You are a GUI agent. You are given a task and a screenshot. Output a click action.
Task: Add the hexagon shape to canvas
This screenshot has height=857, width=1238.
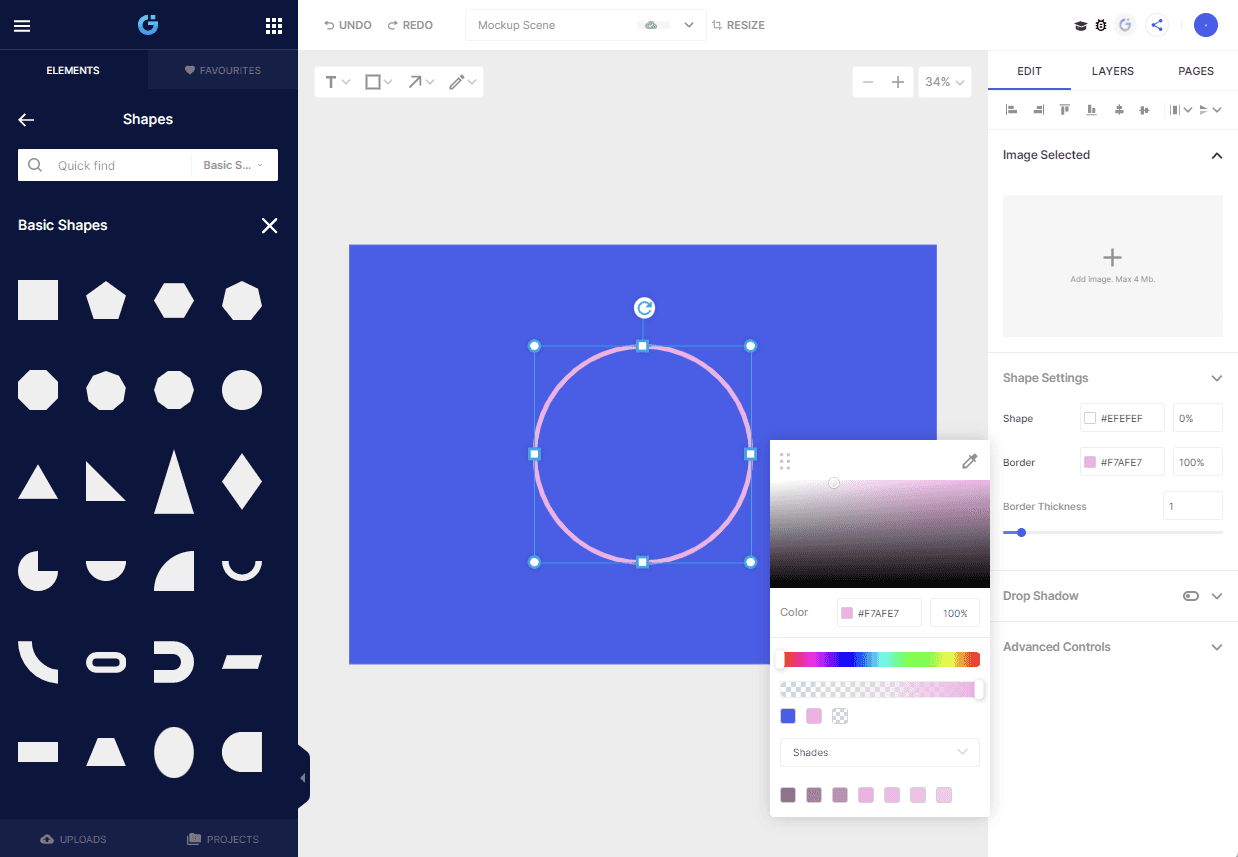click(x=174, y=300)
